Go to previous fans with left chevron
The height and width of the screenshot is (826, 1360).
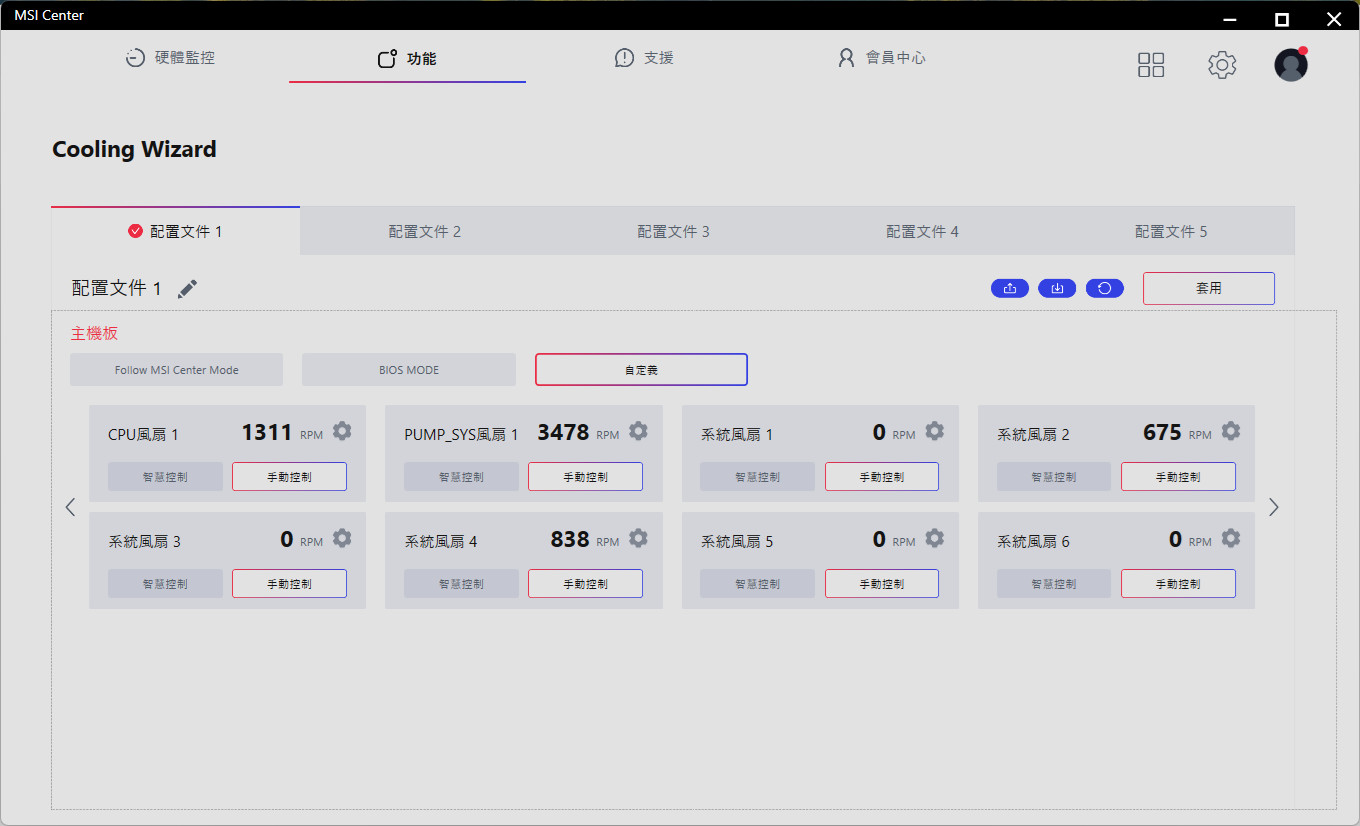point(70,507)
